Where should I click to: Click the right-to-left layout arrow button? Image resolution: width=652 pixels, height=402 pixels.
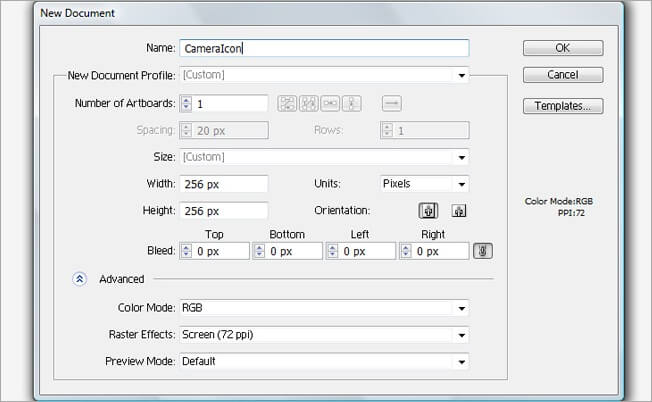(x=391, y=103)
